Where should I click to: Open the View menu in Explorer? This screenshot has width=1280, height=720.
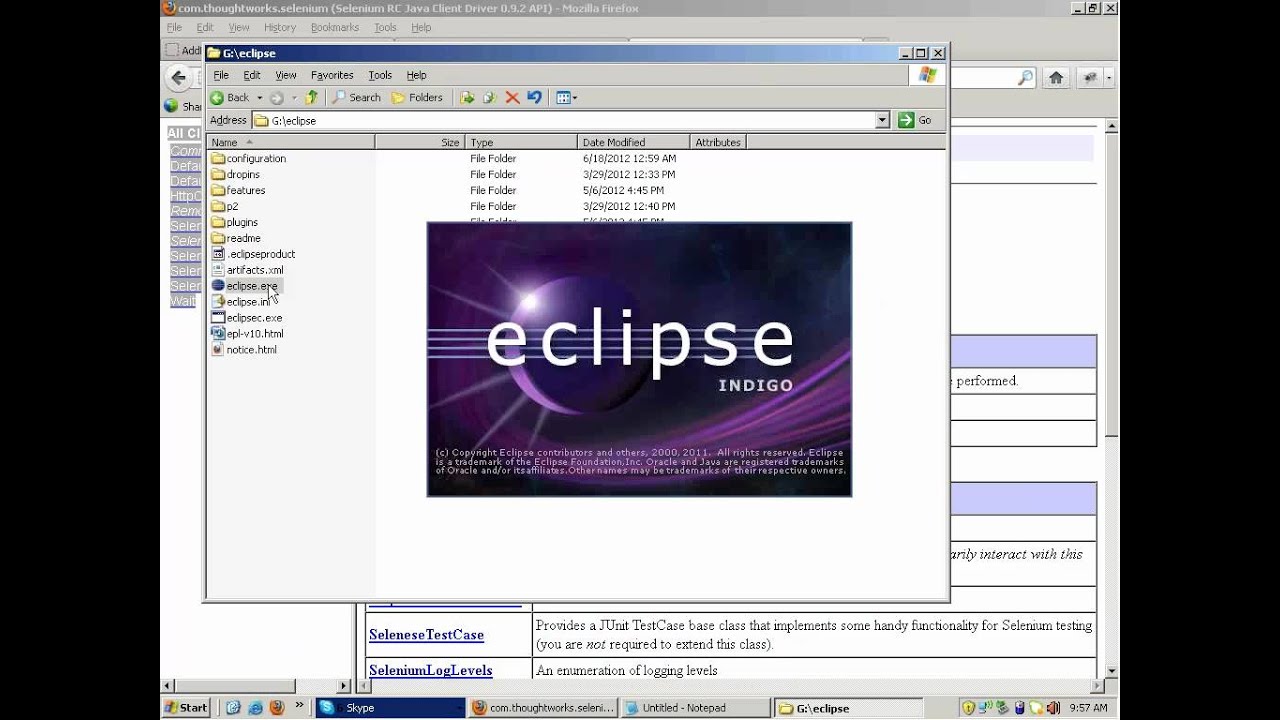click(x=286, y=75)
